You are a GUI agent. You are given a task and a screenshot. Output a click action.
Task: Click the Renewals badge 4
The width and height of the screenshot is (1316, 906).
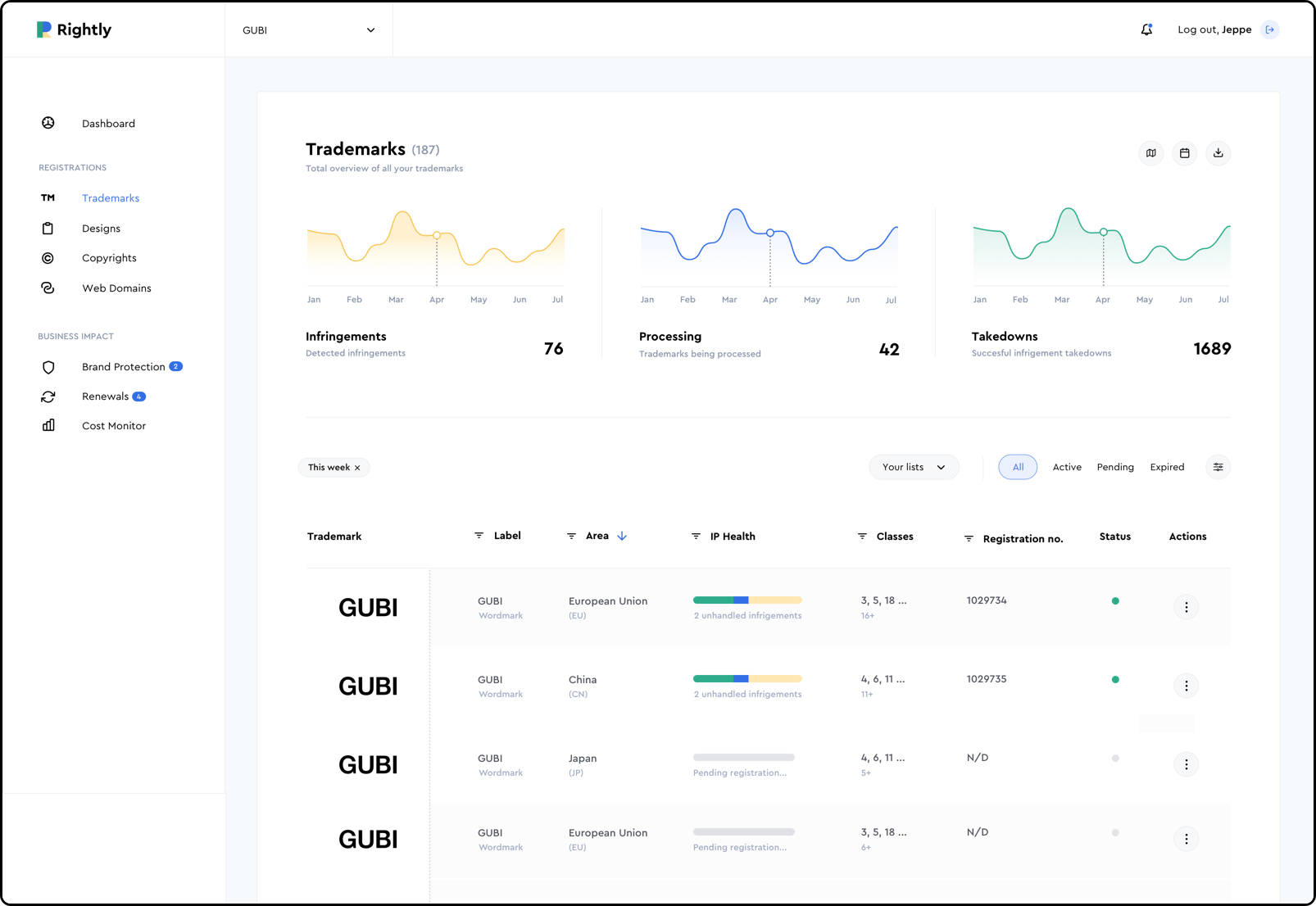[139, 396]
